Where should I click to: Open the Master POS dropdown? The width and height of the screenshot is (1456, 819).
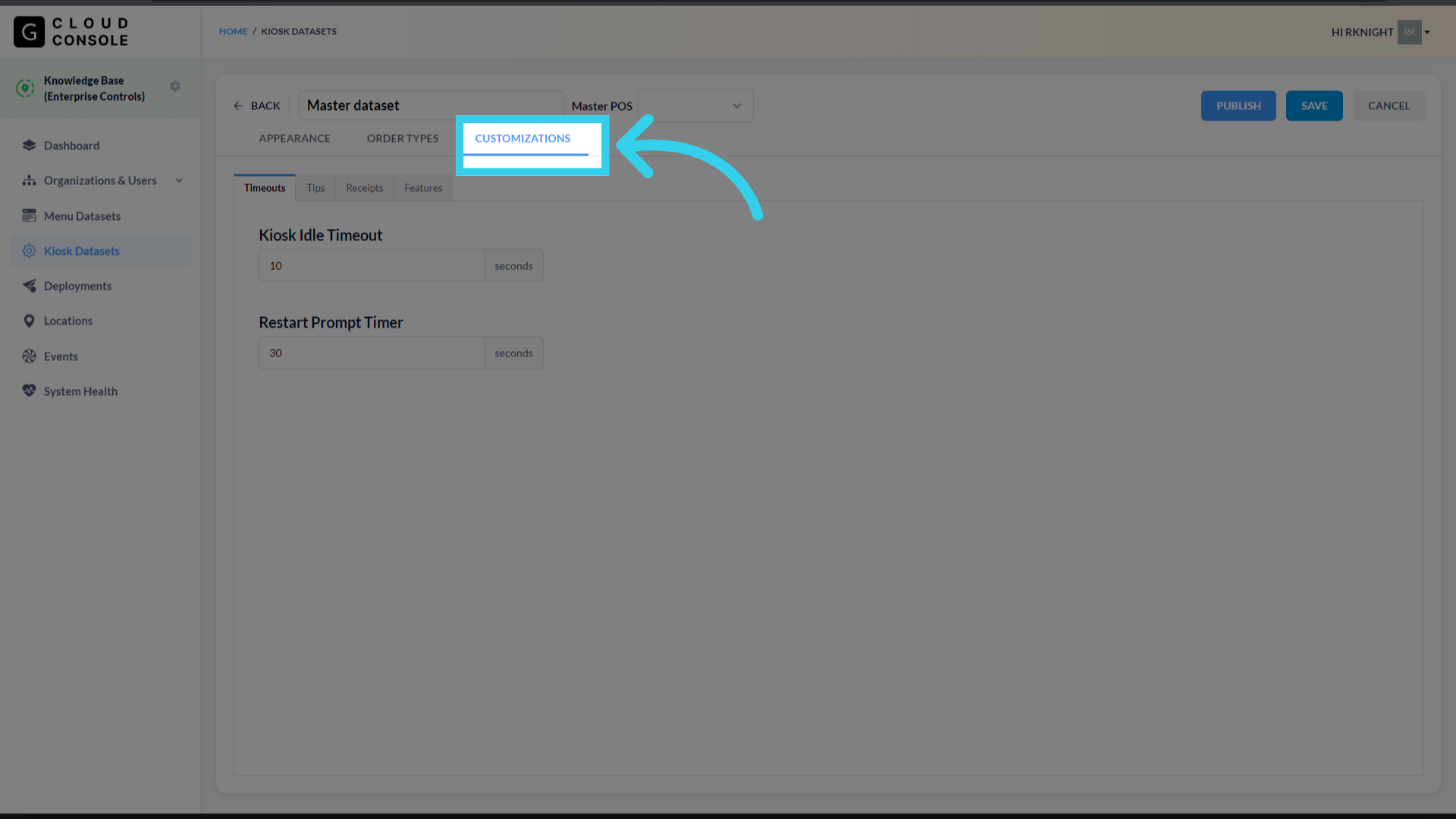pos(695,105)
